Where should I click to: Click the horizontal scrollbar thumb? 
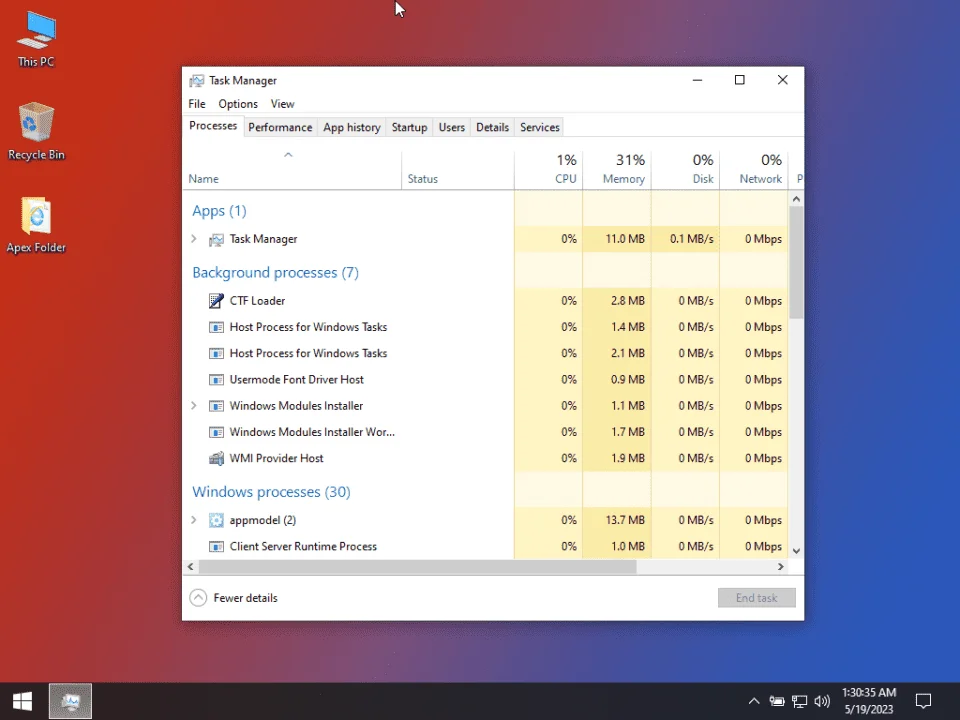point(418,567)
